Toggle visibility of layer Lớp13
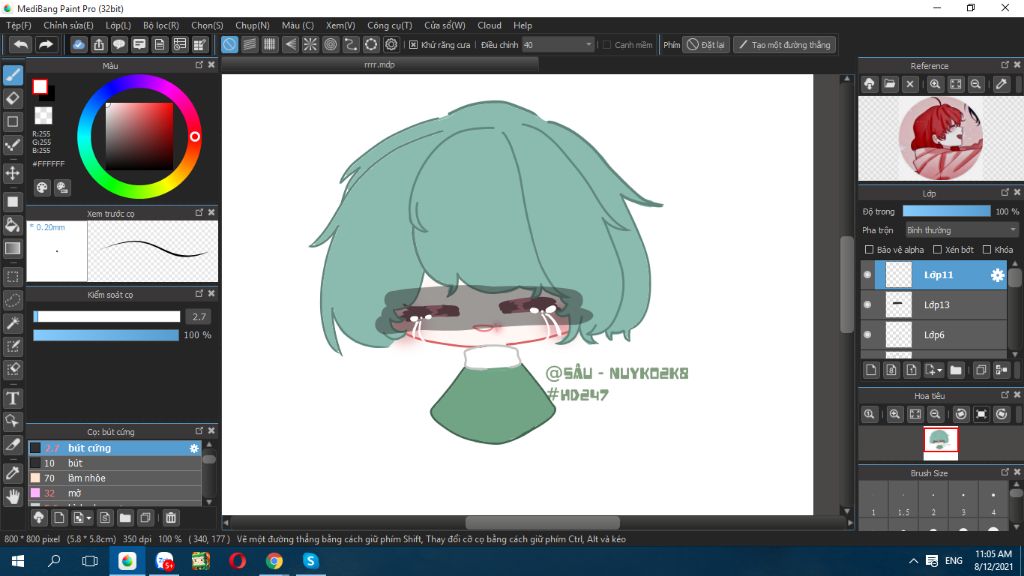The height and width of the screenshot is (576, 1024). click(866, 304)
